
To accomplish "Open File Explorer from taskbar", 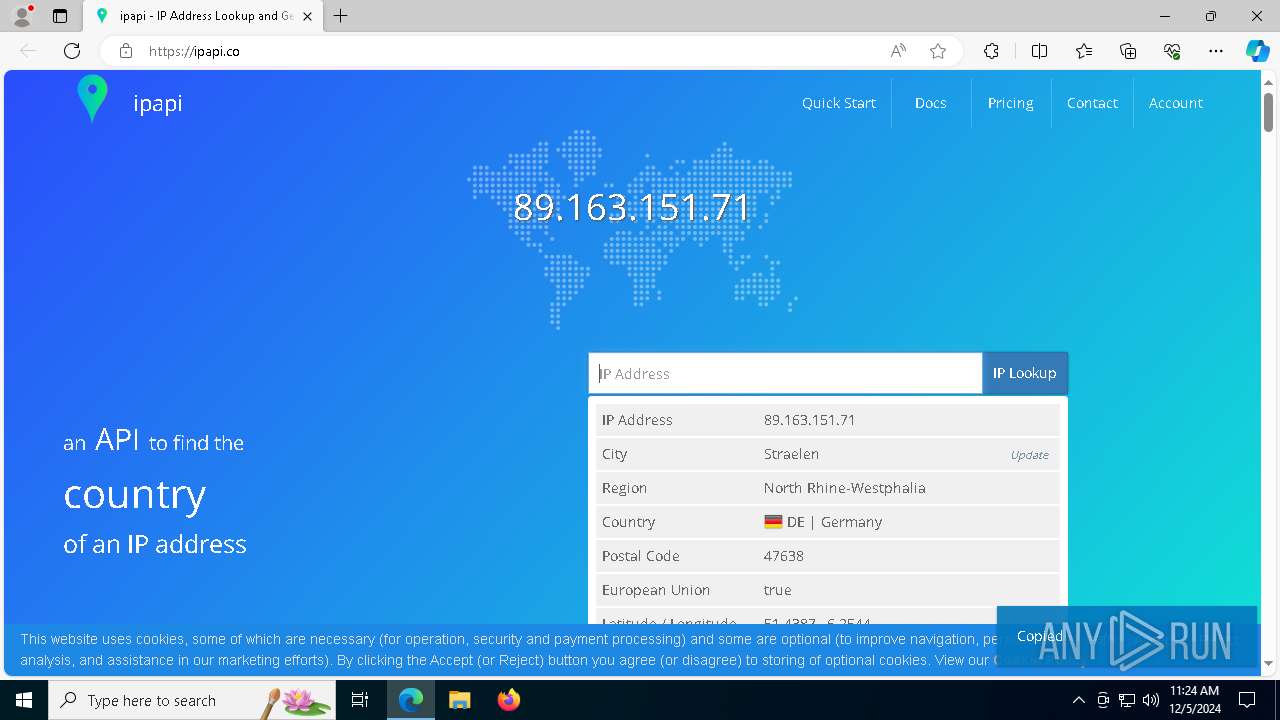I will click(x=459, y=700).
